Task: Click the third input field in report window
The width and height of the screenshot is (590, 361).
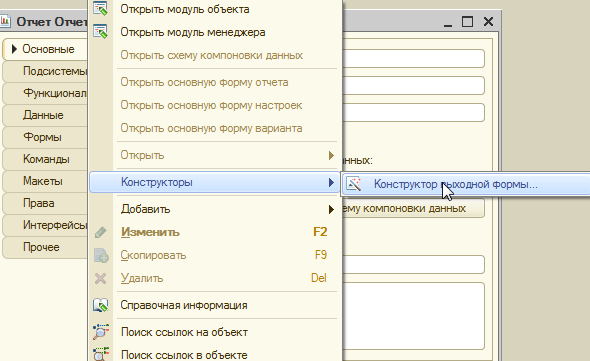Action: click(413, 113)
